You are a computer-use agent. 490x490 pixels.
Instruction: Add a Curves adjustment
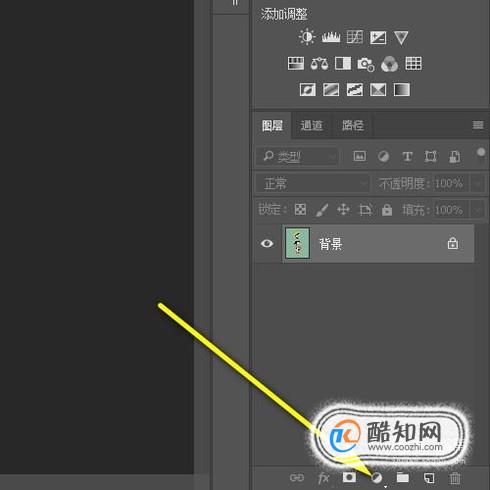click(355, 37)
